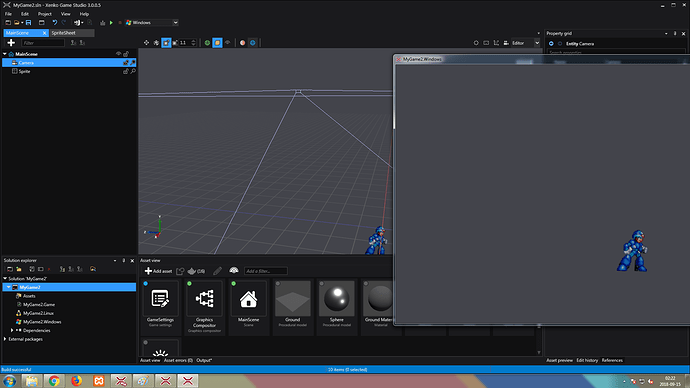Viewport: 690px width, 388px height.
Task: Switch to the Output tab
Action: click(x=204, y=360)
